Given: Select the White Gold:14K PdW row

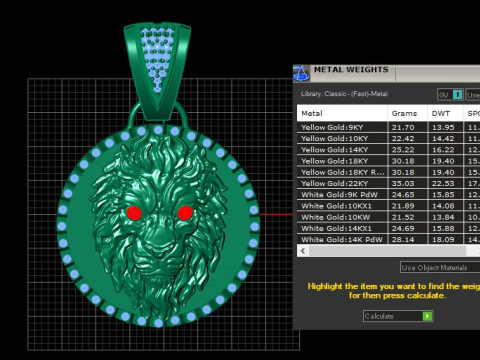Looking at the screenshot, I should (388, 239).
